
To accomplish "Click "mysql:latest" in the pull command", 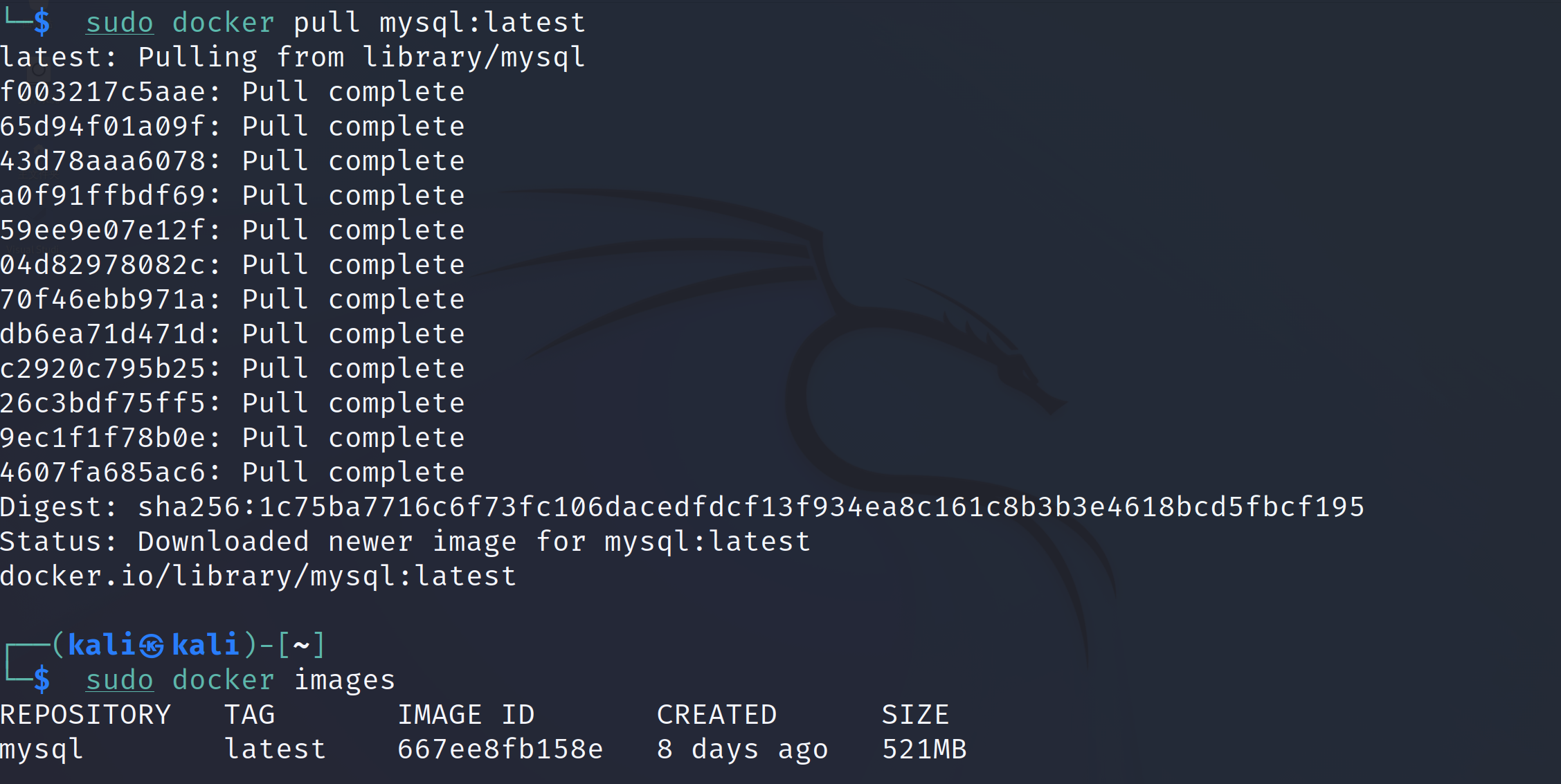I will (482, 23).
